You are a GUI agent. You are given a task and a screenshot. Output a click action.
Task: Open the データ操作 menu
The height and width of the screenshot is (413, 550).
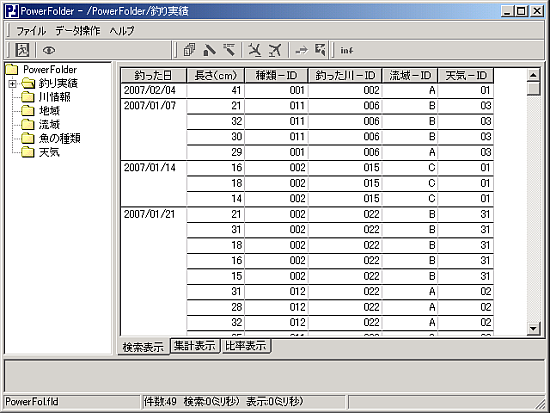78,31
